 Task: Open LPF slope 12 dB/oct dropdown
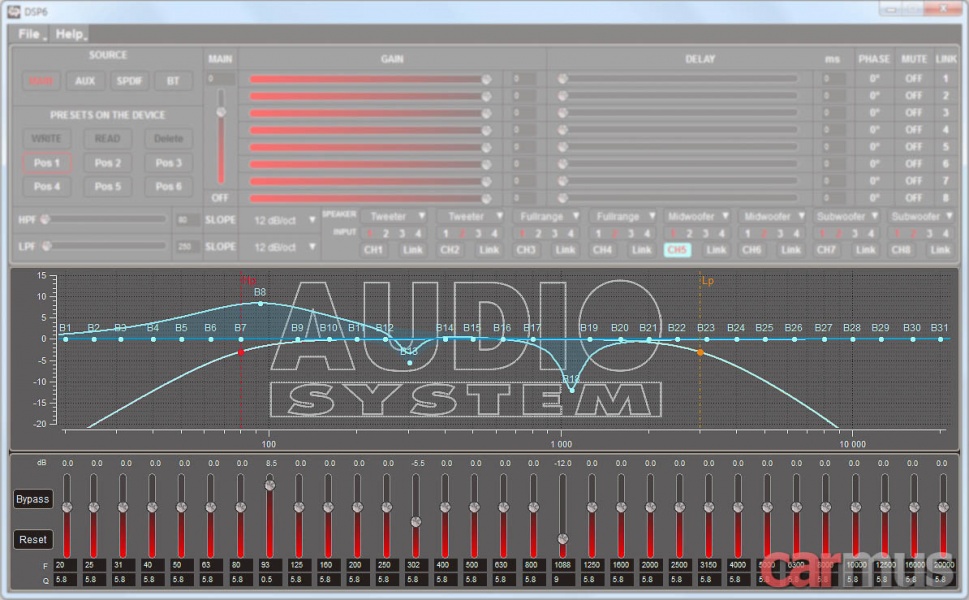click(284, 247)
